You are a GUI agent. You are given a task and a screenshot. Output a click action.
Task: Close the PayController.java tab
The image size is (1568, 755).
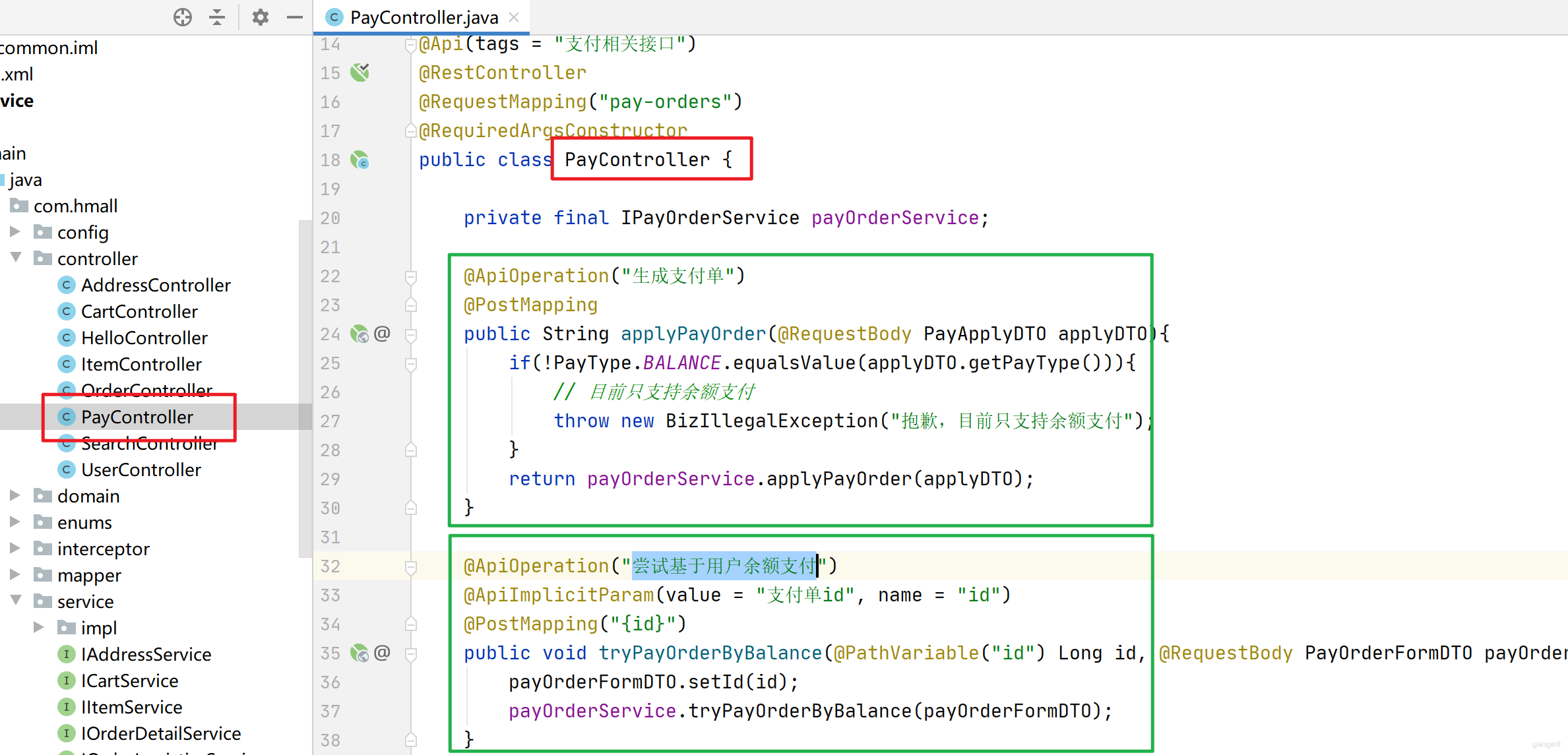(x=515, y=17)
